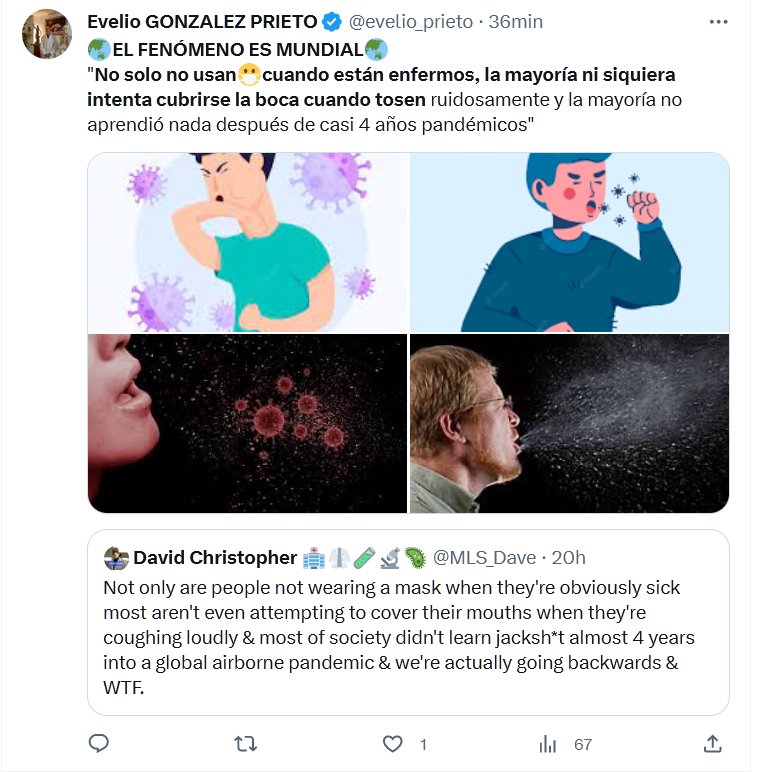Share the tweet via the share icon
The height and width of the screenshot is (772, 758).
pyautogui.click(x=712, y=743)
